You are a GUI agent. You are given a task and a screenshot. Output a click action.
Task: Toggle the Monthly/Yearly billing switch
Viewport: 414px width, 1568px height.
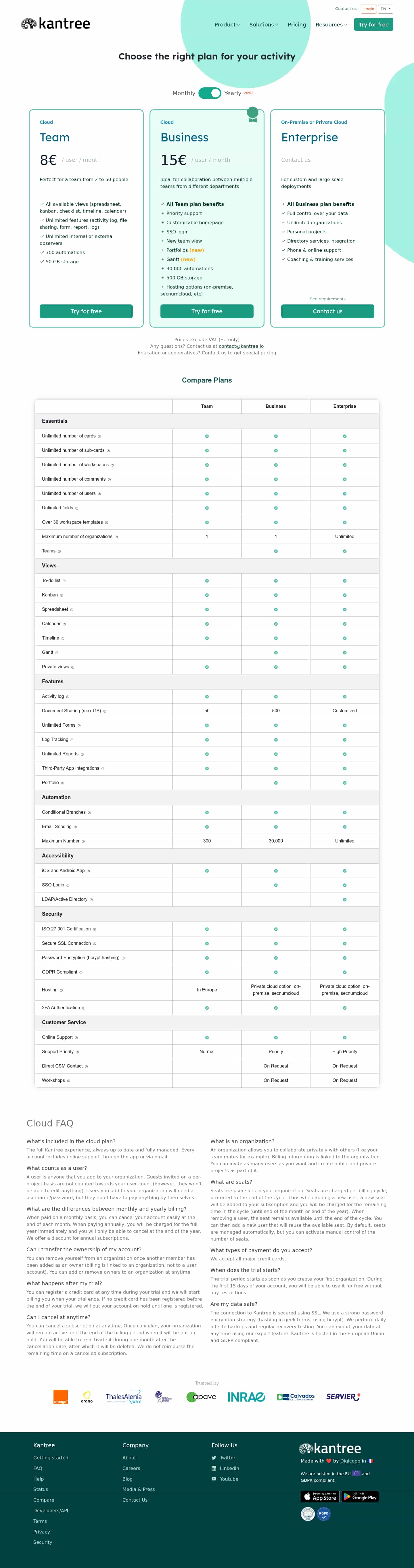click(x=209, y=93)
